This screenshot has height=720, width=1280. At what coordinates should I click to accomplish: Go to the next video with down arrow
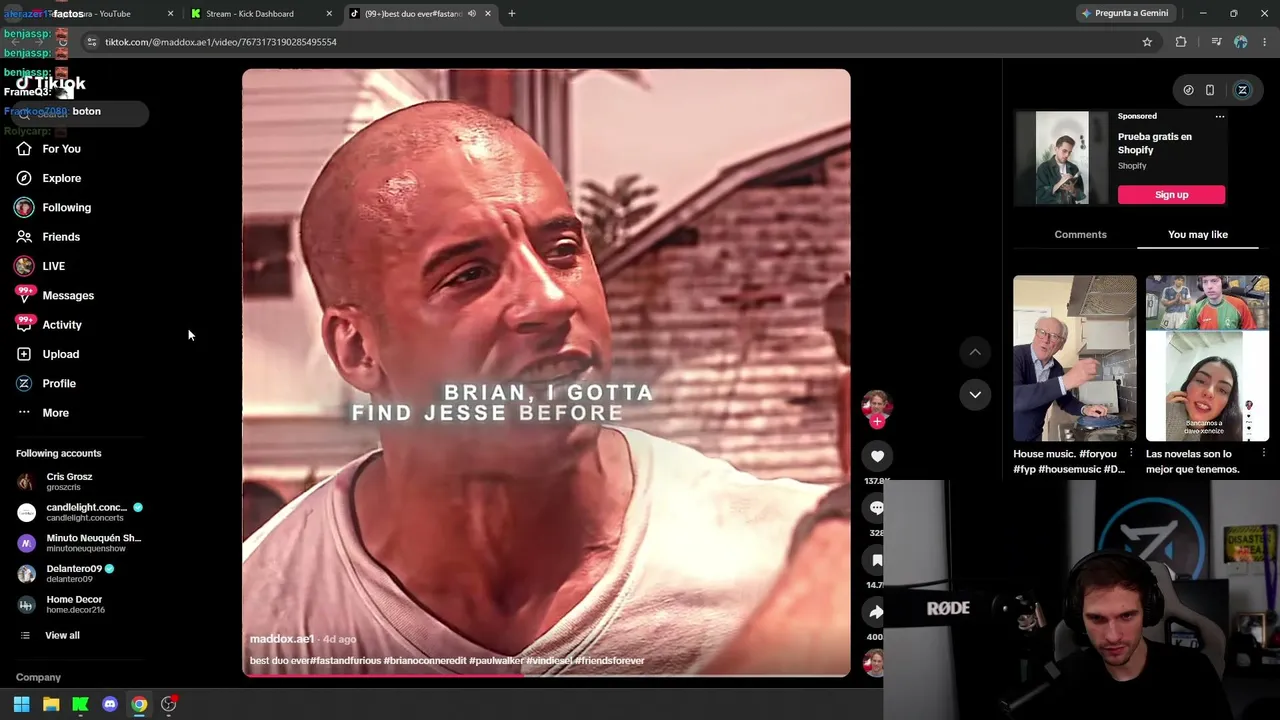975,395
